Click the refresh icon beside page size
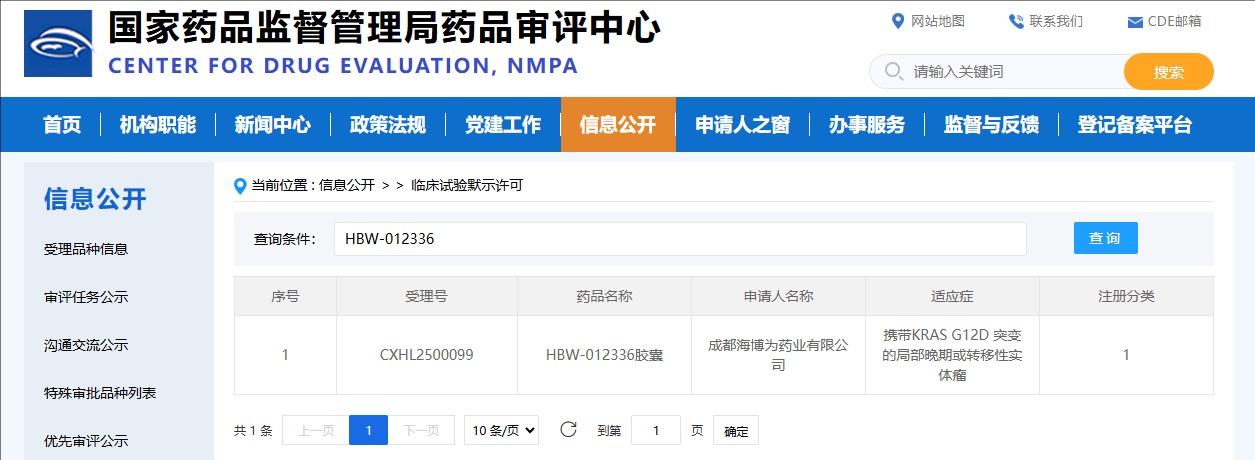 point(568,430)
